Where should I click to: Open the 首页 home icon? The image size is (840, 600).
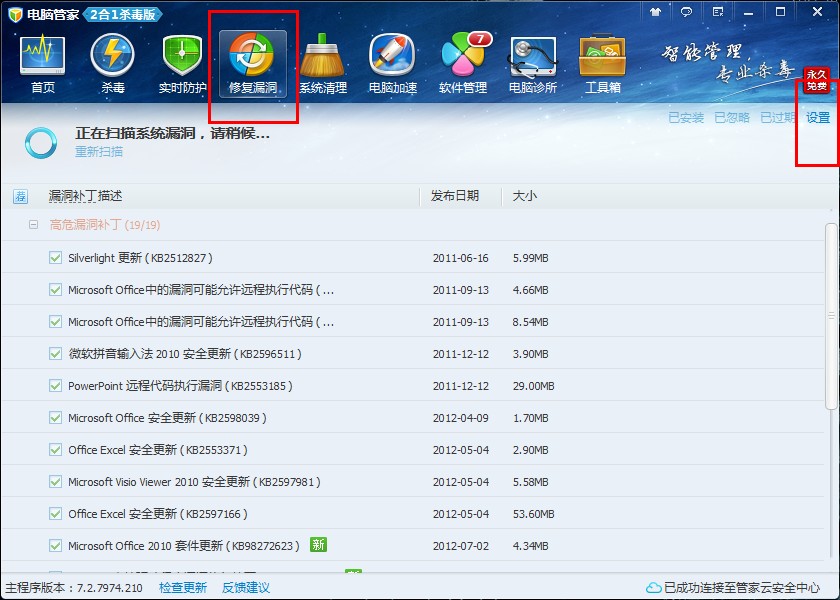click(43, 63)
